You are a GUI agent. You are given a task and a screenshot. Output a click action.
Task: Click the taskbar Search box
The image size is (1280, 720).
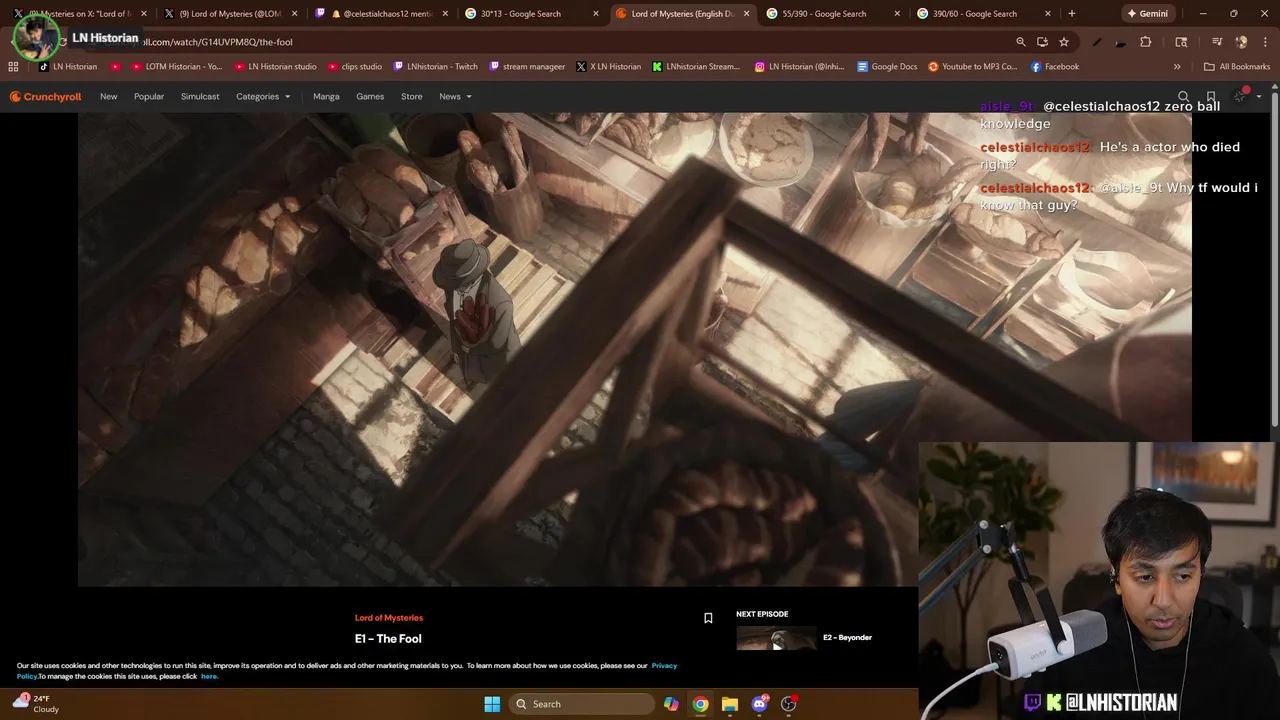[583, 704]
